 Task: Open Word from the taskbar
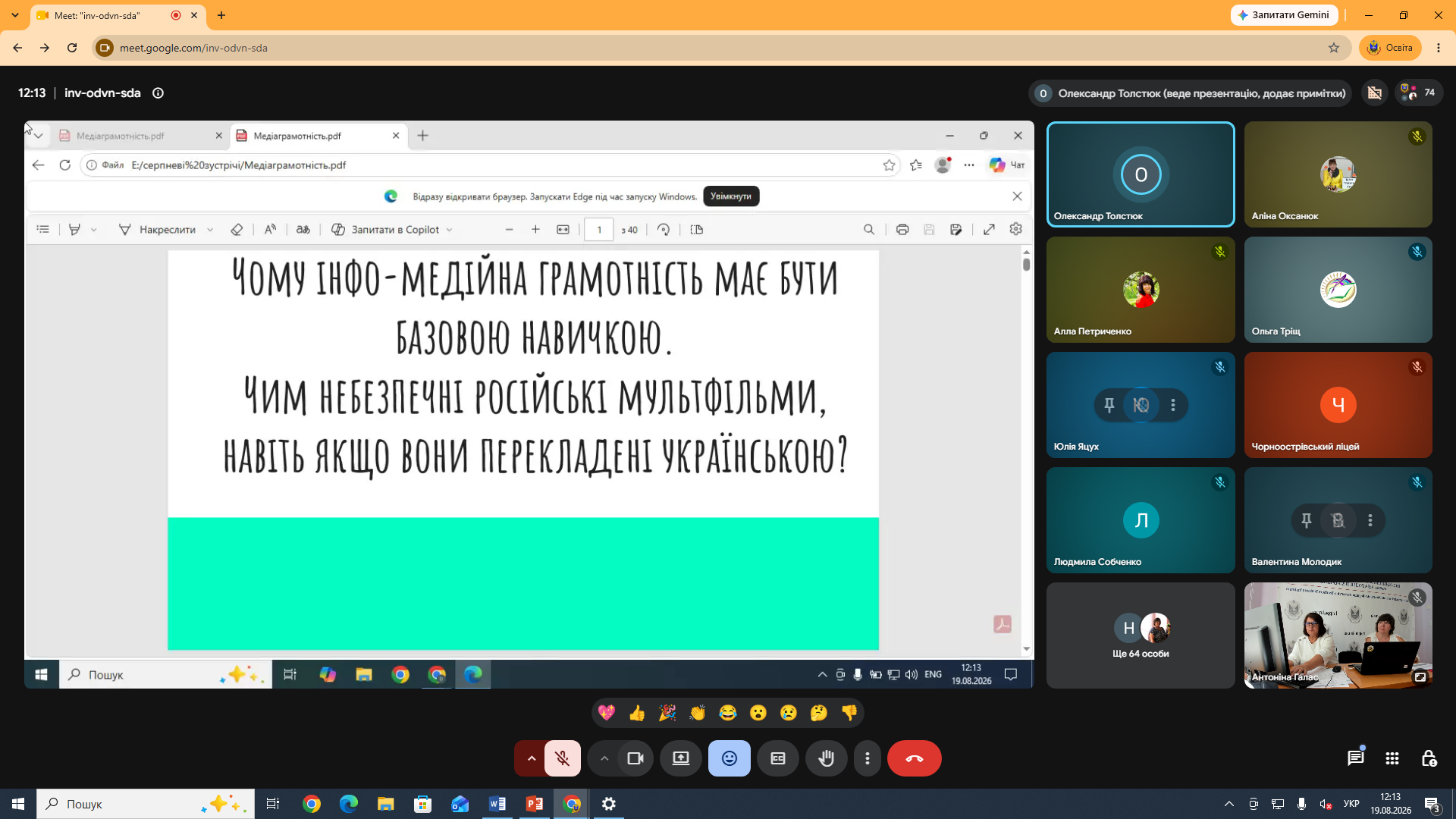tap(497, 804)
